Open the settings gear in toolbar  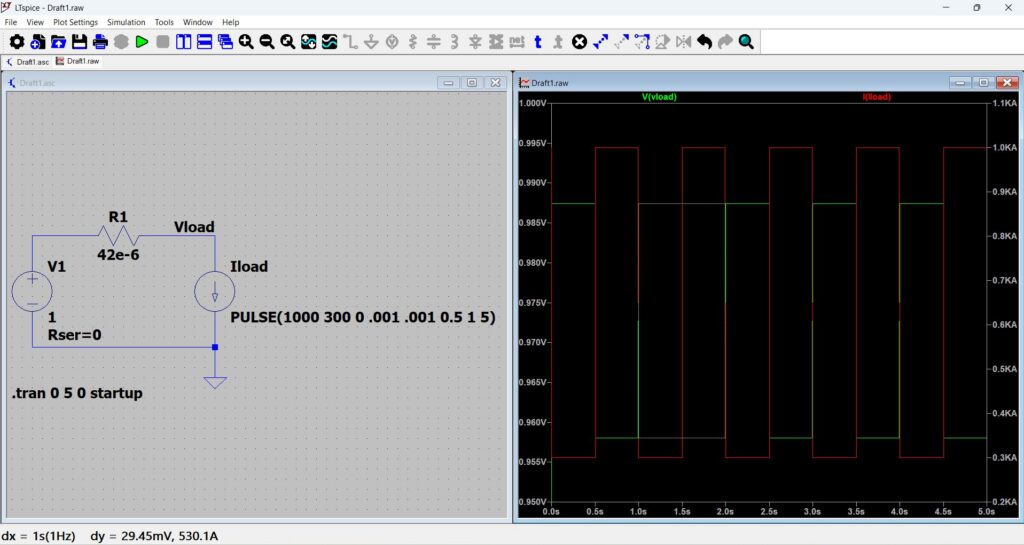[17, 42]
